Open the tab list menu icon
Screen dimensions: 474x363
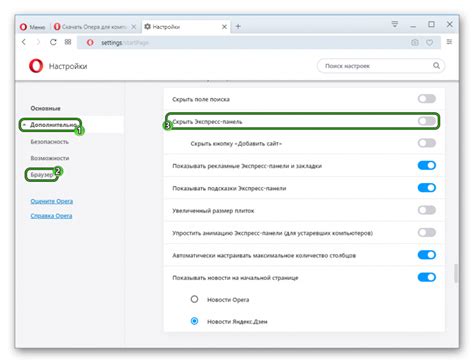395,24
